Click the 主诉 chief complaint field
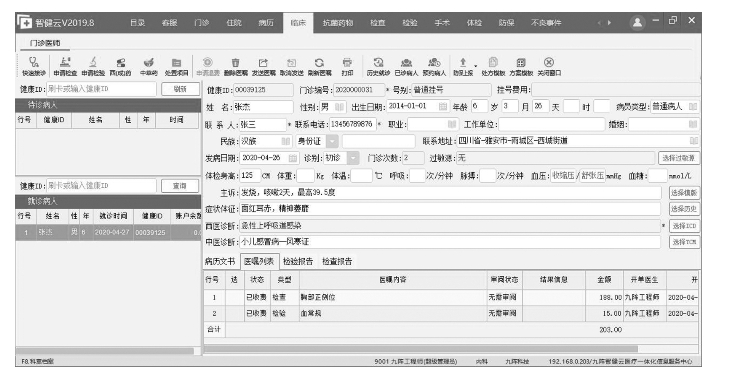The image size is (729, 372). pos(450,193)
